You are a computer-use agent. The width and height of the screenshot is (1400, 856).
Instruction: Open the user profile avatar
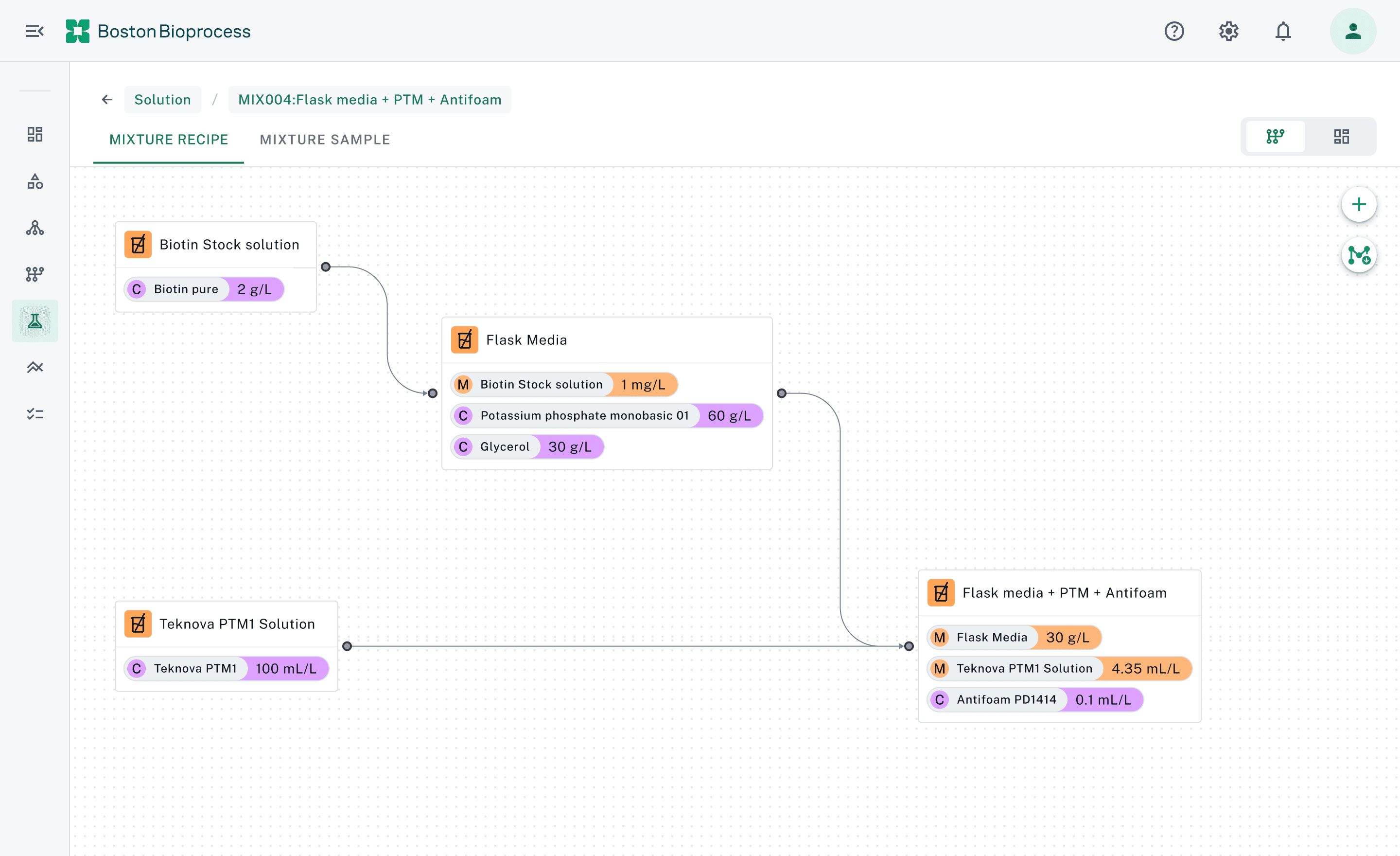click(1353, 31)
